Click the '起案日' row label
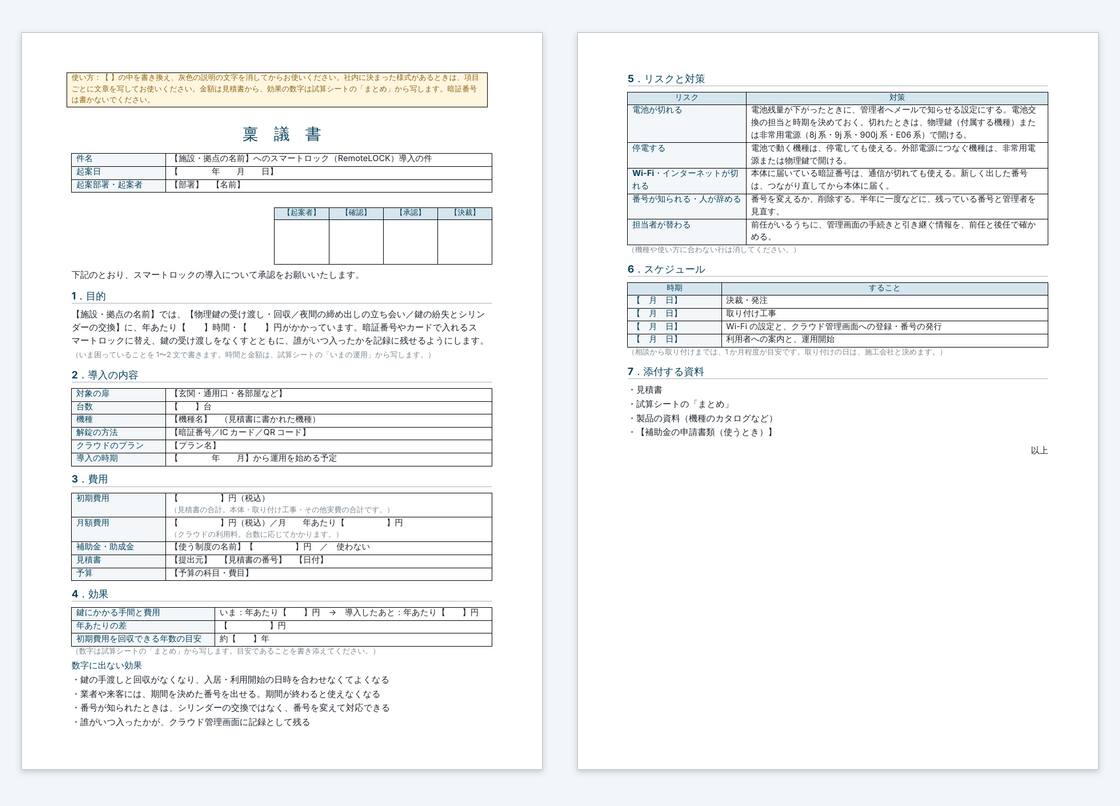The width and height of the screenshot is (1120, 806). point(119,172)
